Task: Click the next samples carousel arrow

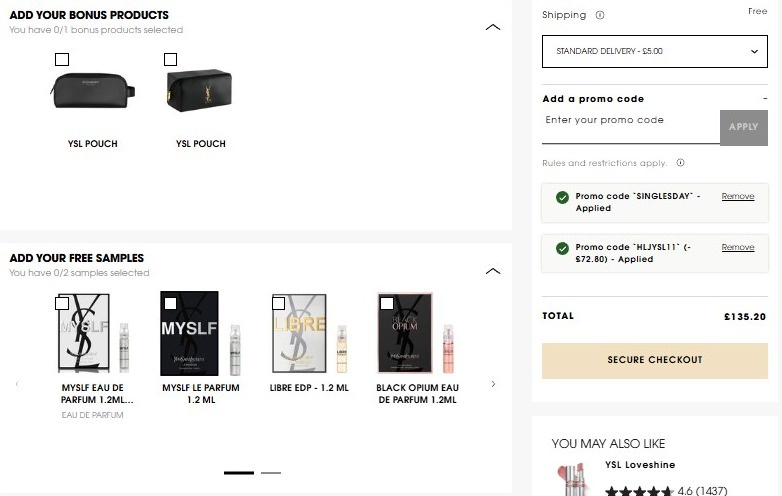Action: pos(493,384)
